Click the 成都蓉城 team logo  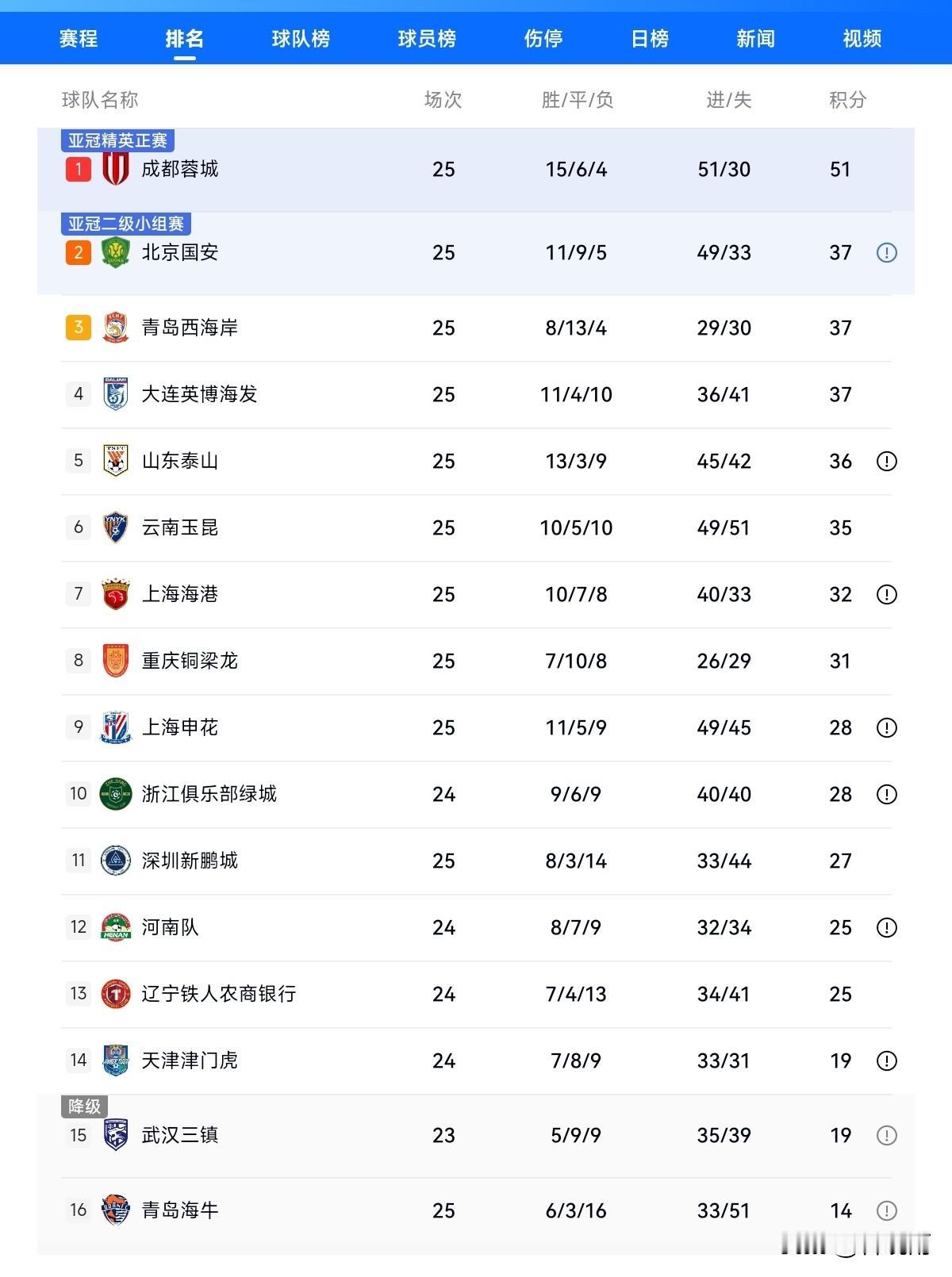point(116,169)
